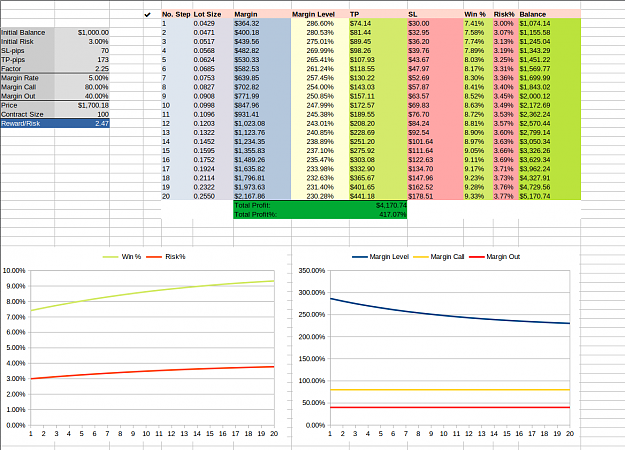Click SL cell $30.00

[x=435, y=24]
